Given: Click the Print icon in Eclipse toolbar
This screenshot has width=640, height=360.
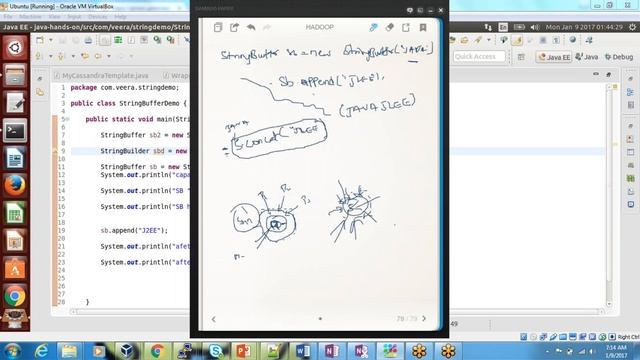Looking at the screenshot, I should click(88, 40).
